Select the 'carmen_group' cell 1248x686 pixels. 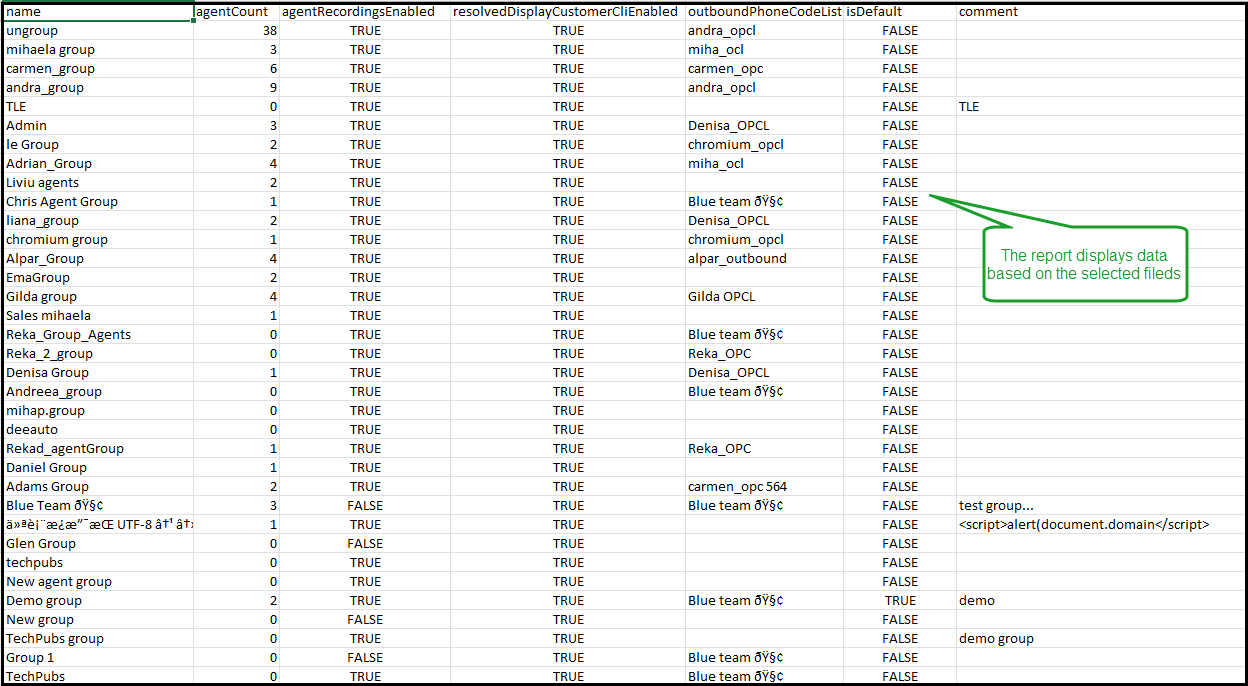click(x=98, y=69)
